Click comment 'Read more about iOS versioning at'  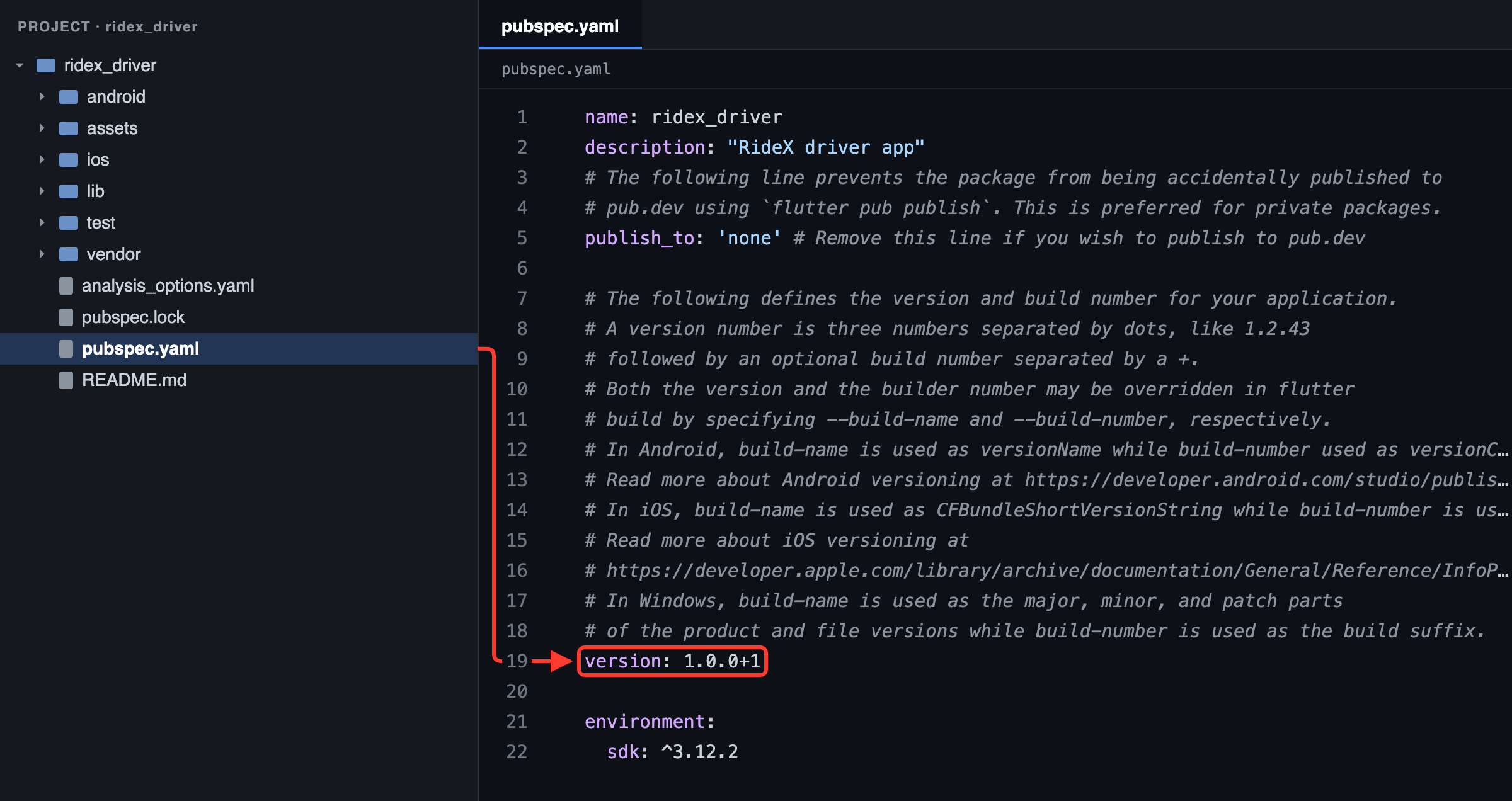[776, 540]
